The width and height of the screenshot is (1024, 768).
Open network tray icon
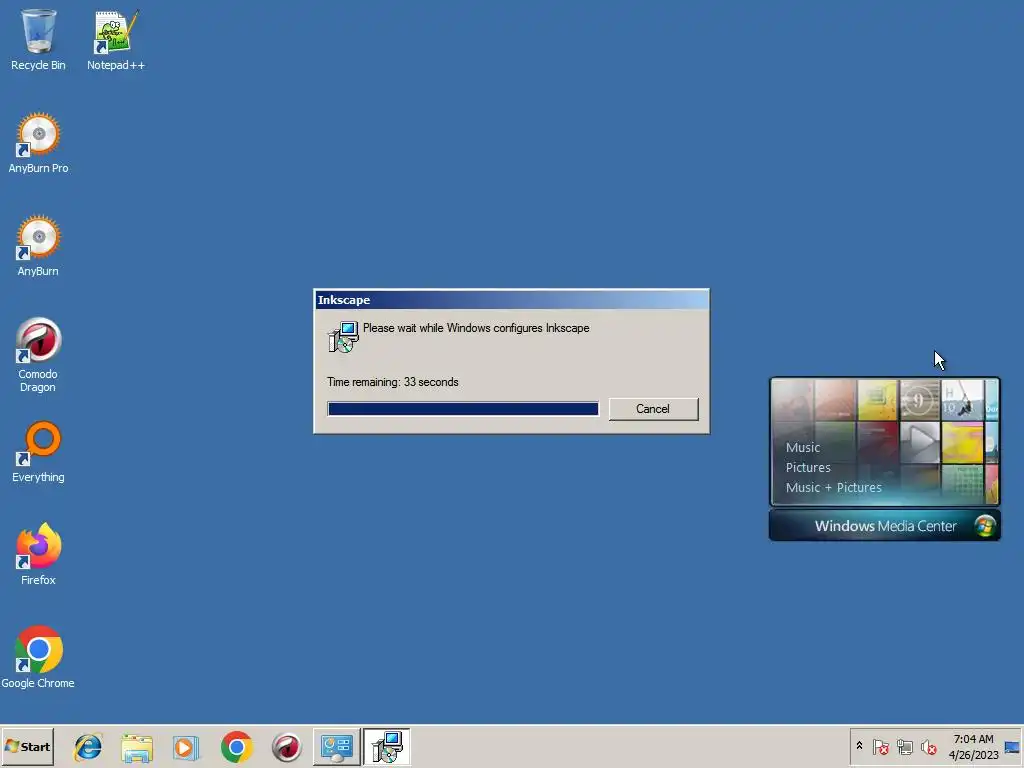coord(904,746)
